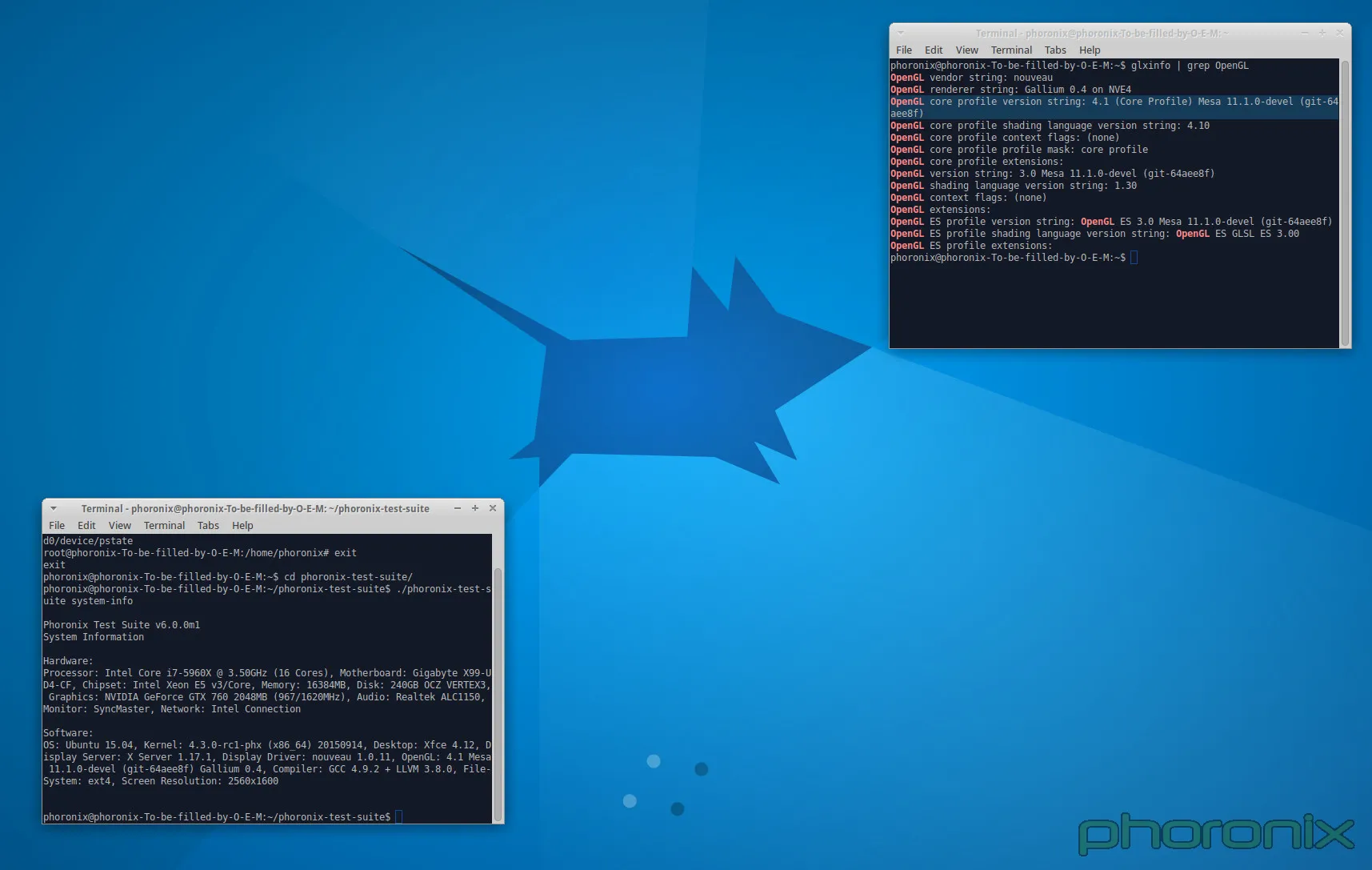Screen dimensions: 1372x870
Task: Open View menu in the phoronix-test-suite terminal
Action: (x=120, y=526)
